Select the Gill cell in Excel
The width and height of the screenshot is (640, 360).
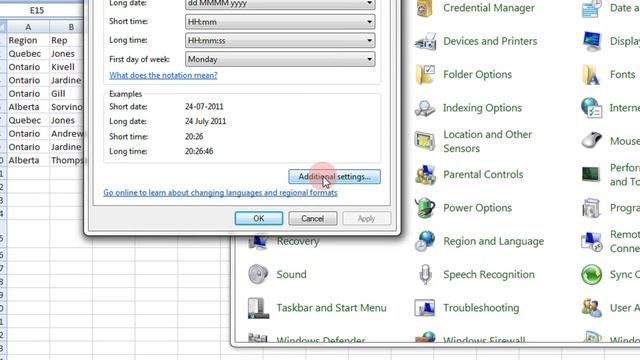tap(67, 93)
